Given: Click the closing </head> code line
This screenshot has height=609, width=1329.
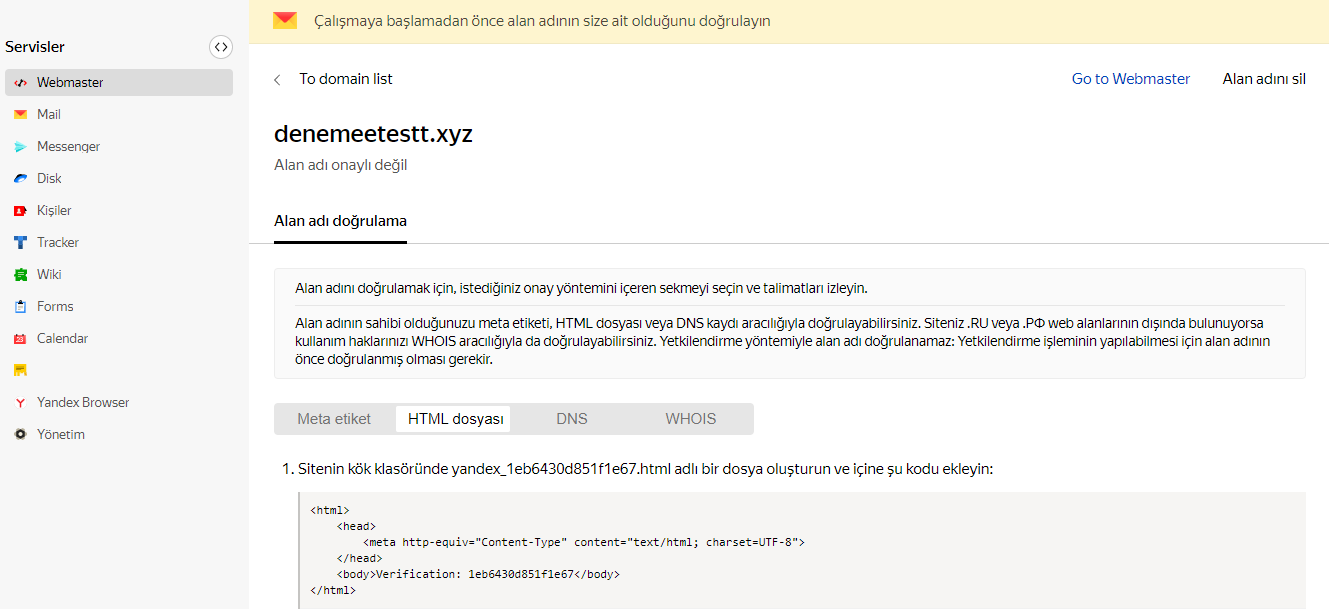Looking at the screenshot, I should (x=360, y=558).
